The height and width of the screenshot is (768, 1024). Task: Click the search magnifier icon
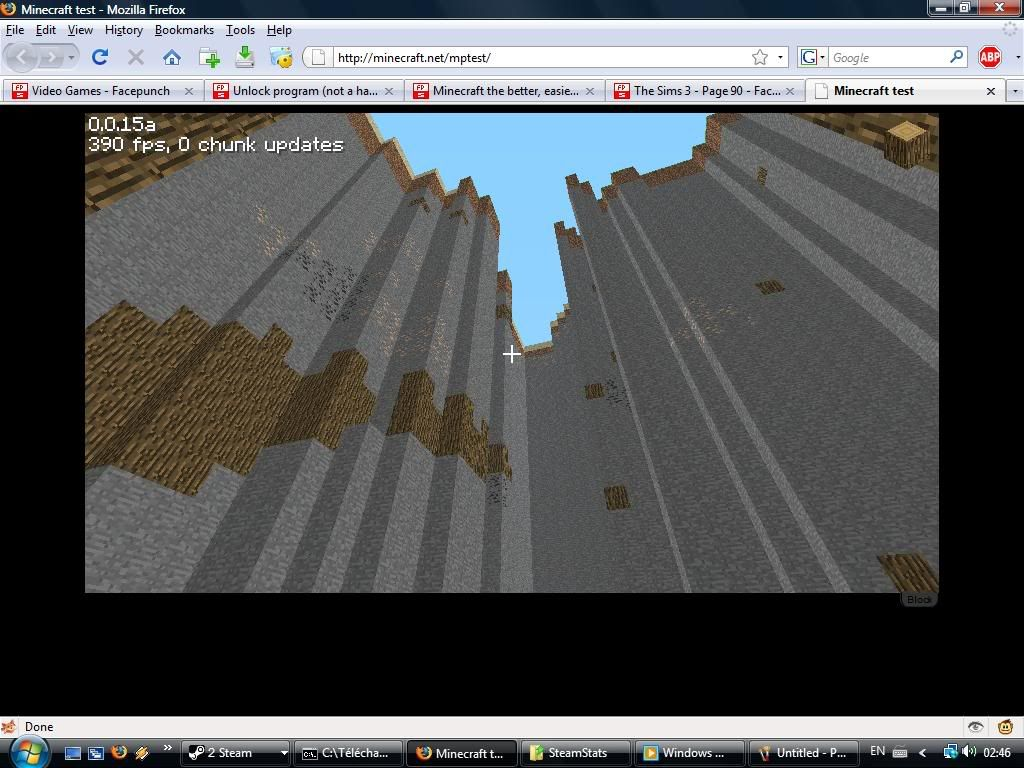[x=957, y=57]
